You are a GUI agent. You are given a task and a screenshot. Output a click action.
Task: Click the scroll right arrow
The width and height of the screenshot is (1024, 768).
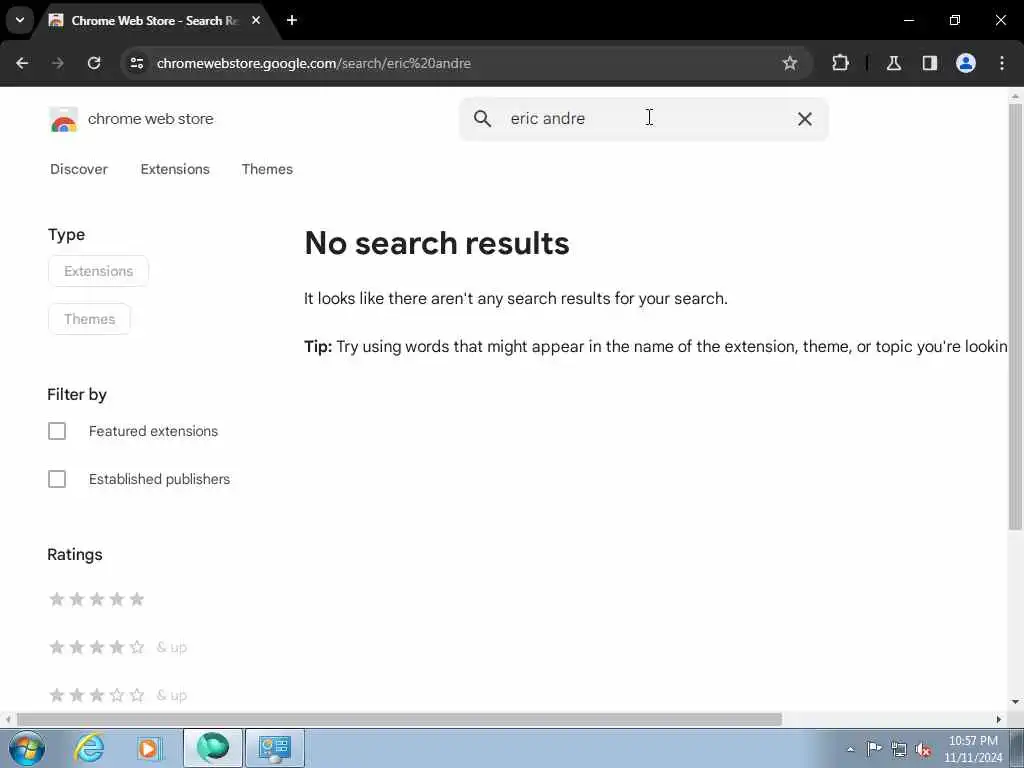[x=999, y=719]
